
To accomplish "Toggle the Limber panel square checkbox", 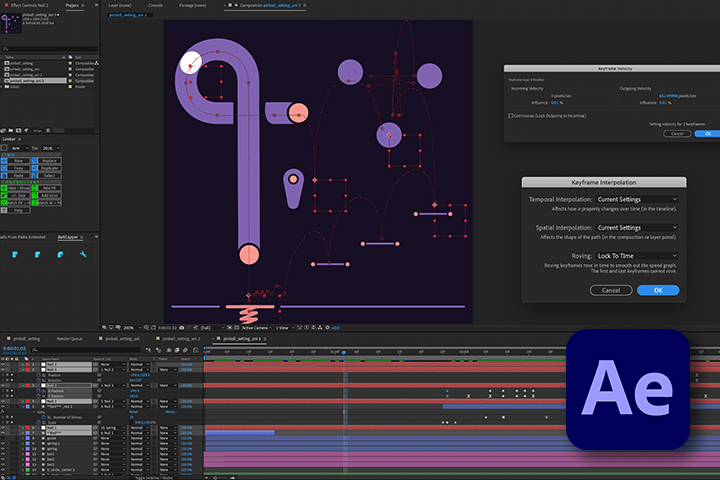I will click(x=4, y=148).
